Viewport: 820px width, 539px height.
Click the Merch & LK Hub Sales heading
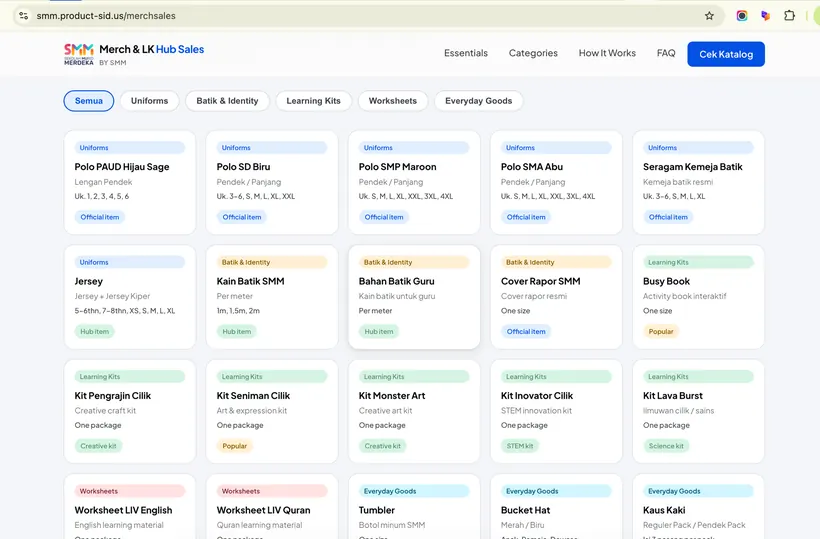(152, 49)
